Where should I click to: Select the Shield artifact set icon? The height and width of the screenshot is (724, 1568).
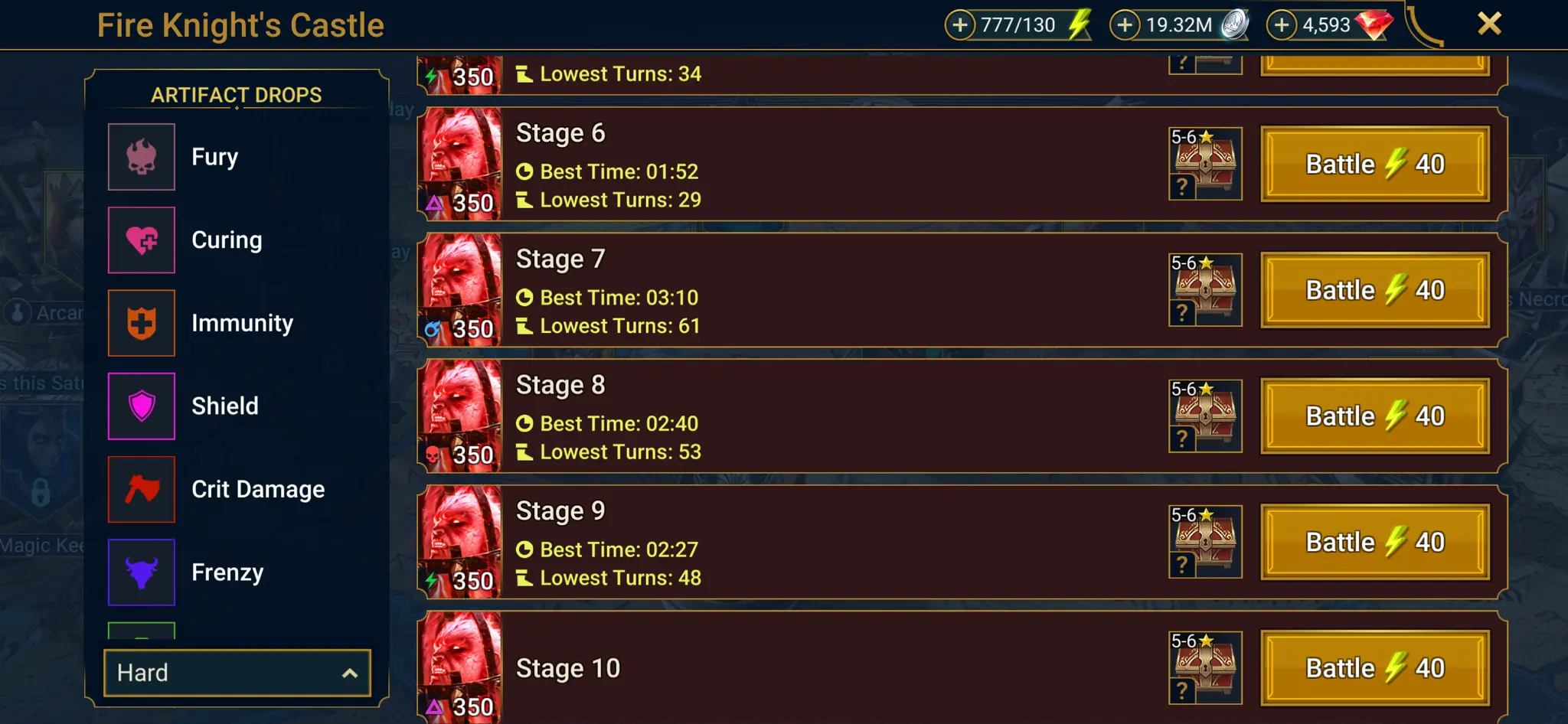click(142, 406)
